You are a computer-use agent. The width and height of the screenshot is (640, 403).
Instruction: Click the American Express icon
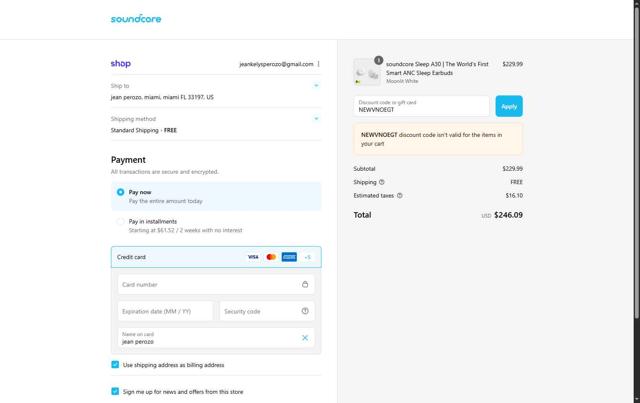289,257
